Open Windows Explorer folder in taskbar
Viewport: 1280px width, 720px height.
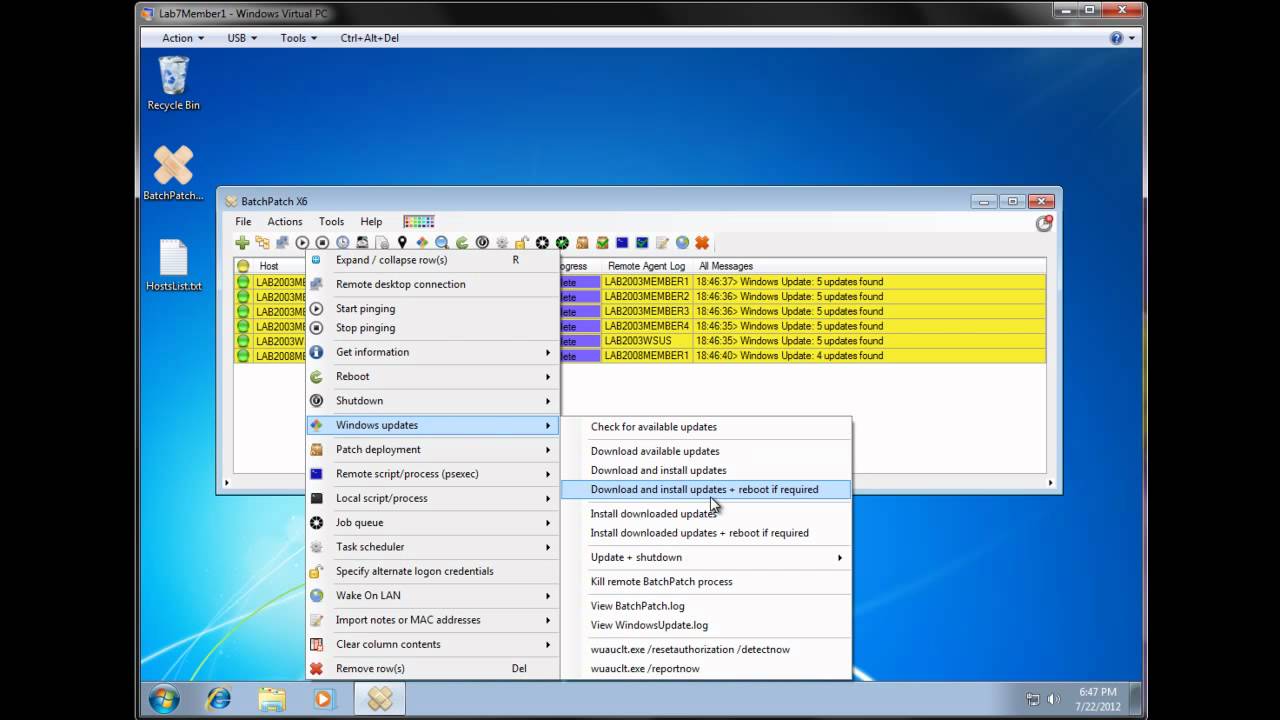point(271,698)
